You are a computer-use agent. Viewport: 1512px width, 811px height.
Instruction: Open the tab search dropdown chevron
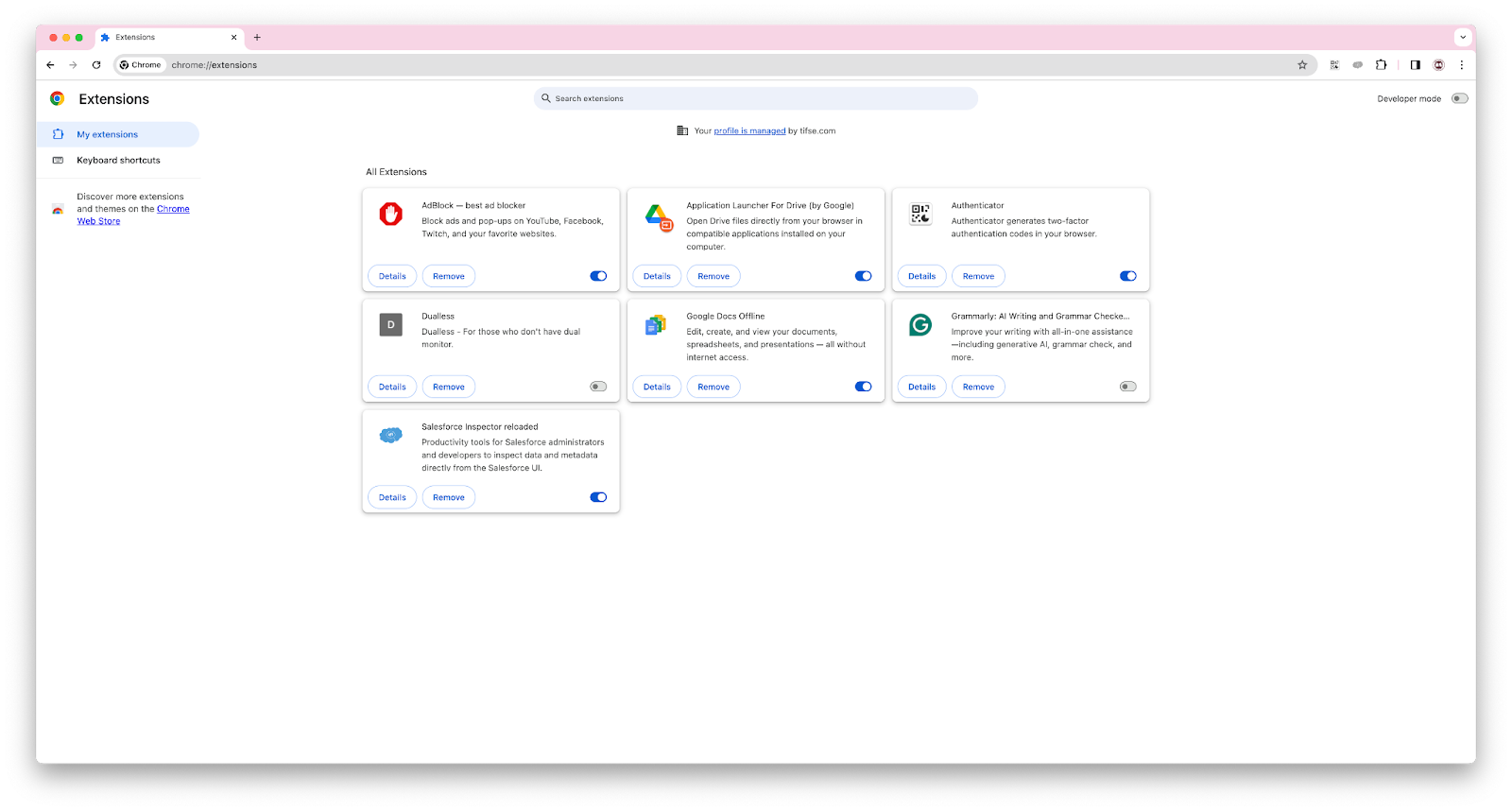(1463, 38)
